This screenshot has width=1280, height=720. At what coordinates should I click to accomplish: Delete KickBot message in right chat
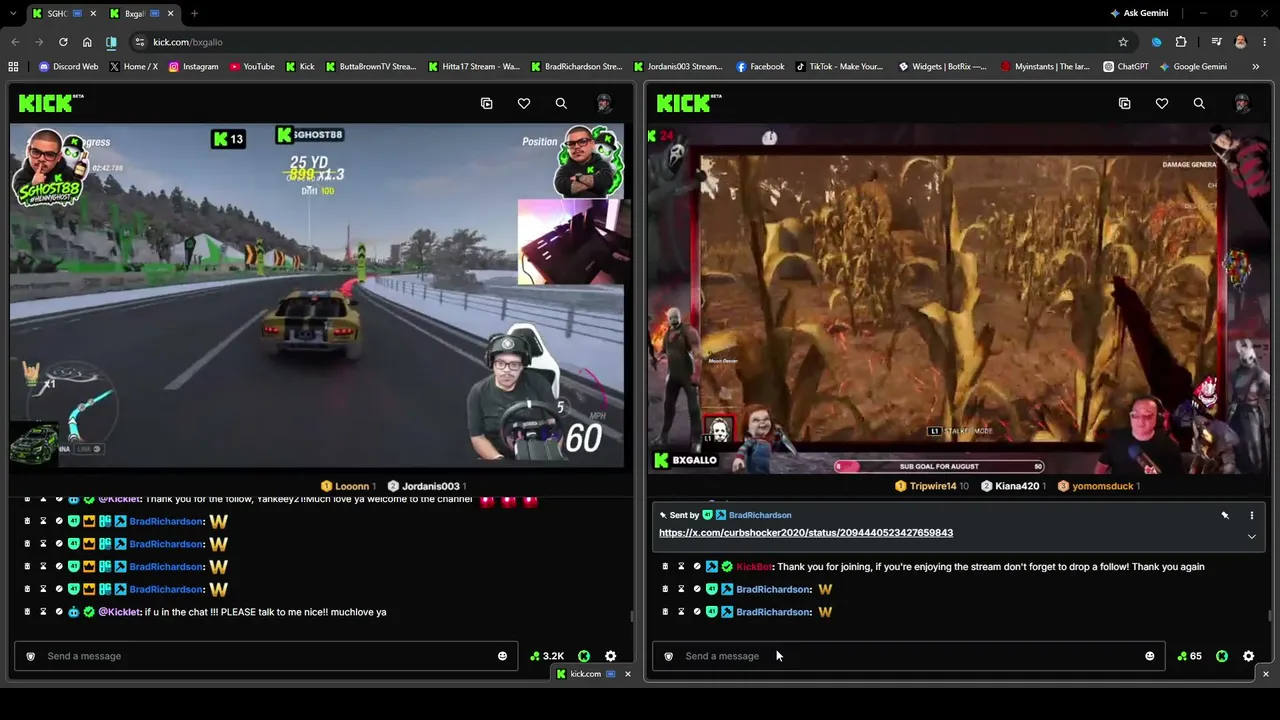[665, 567]
